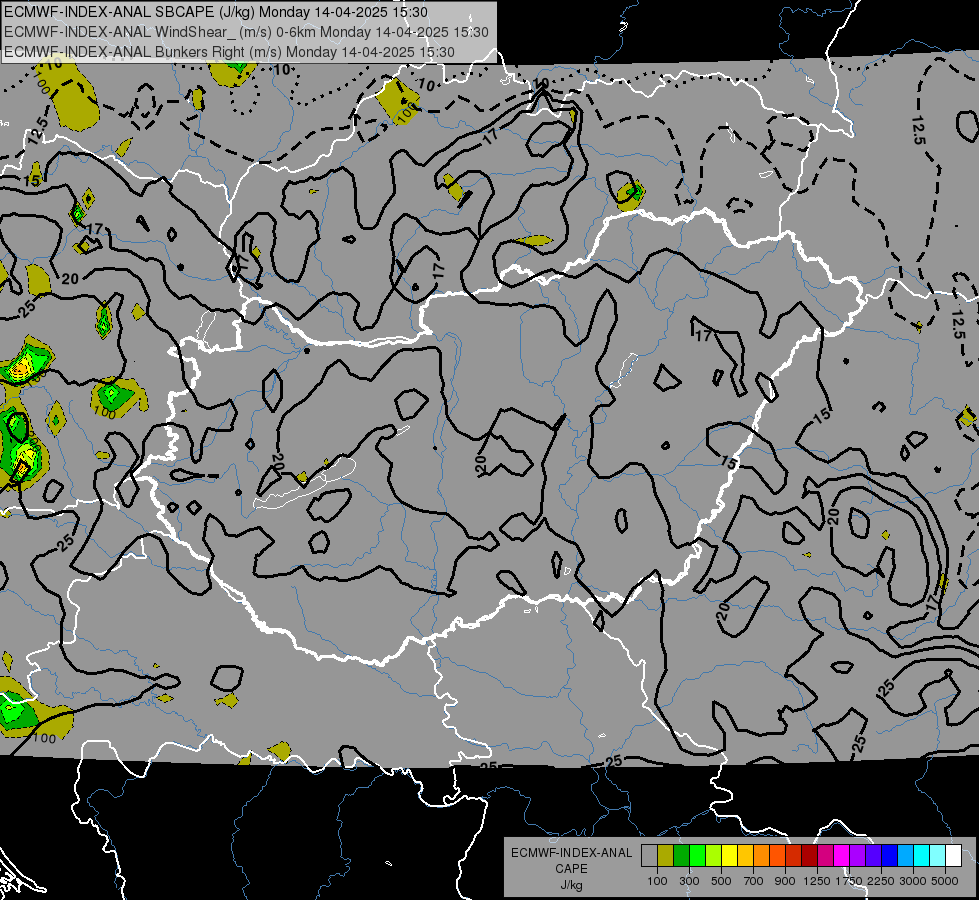This screenshot has width=979, height=900.
Task: Click the J/kg unit label in legend
Action: click(x=571, y=885)
